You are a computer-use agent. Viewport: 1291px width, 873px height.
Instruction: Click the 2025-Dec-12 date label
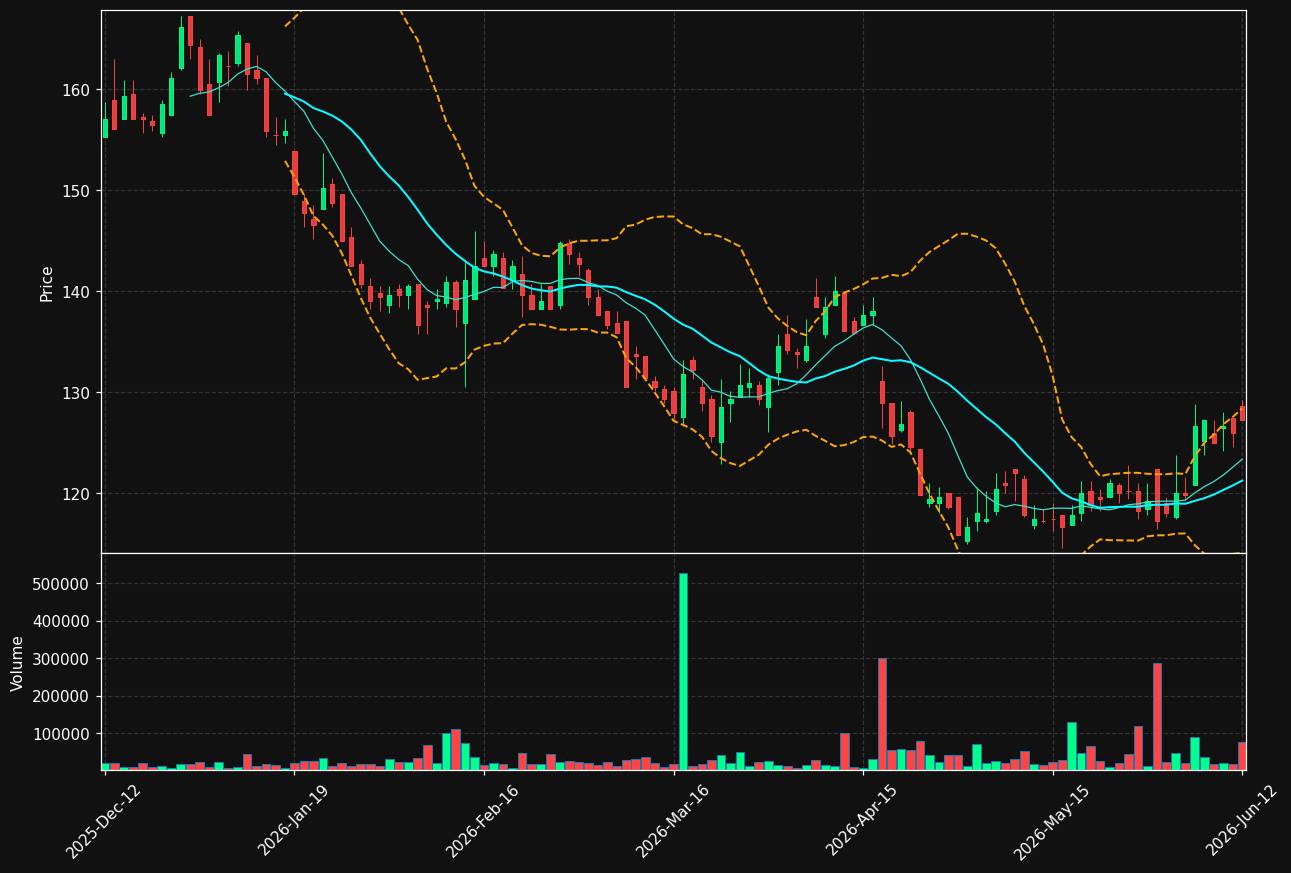click(x=104, y=821)
